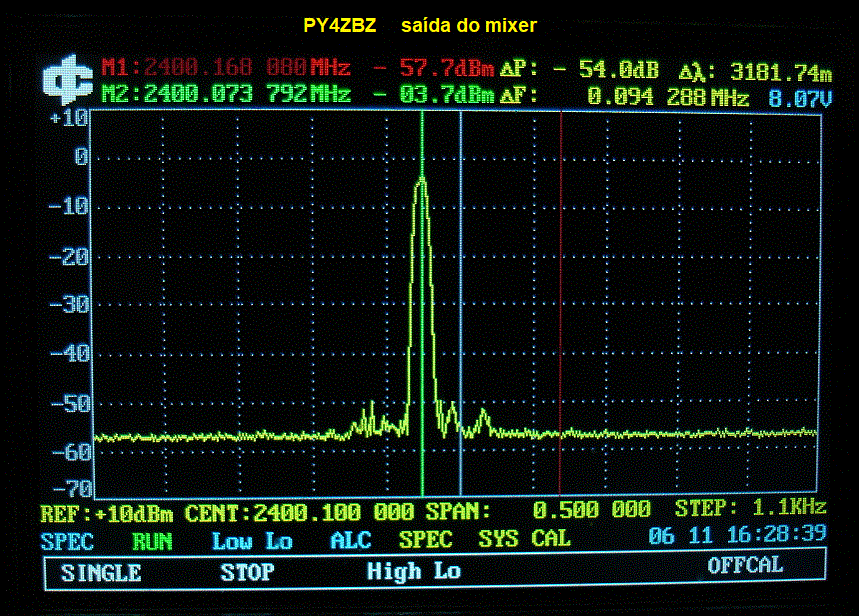The width and height of the screenshot is (859, 616).
Task: Click the blue center marker line
Action: (x=461, y=304)
